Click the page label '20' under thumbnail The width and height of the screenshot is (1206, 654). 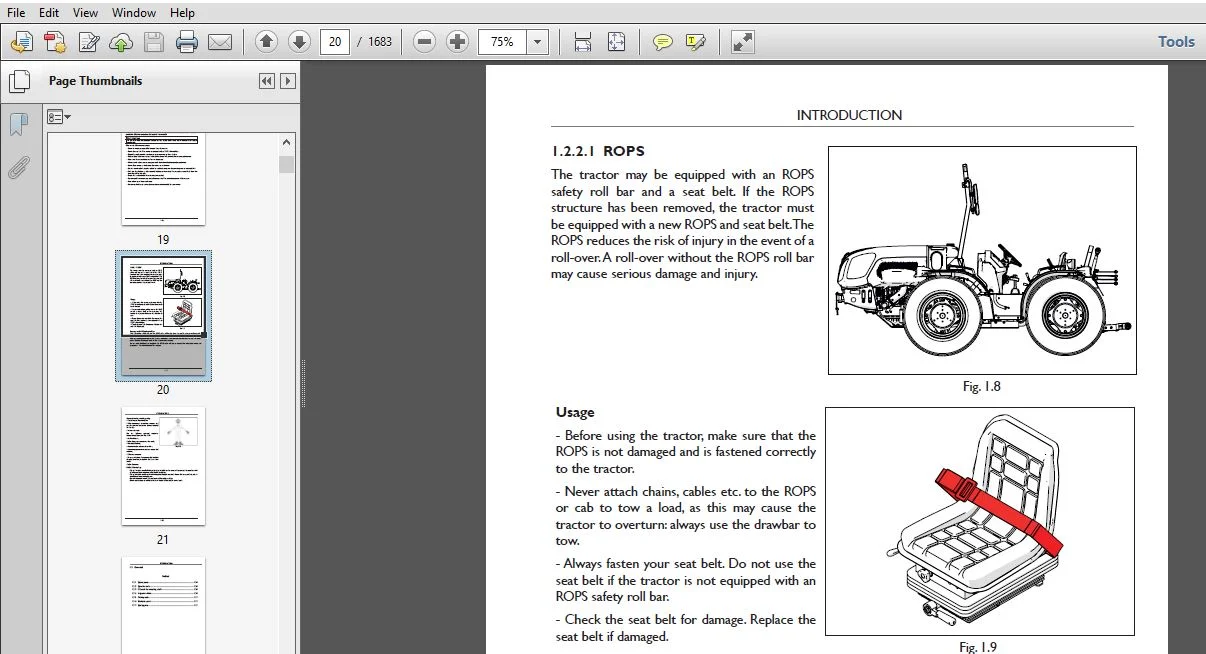(x=163, y=390)
